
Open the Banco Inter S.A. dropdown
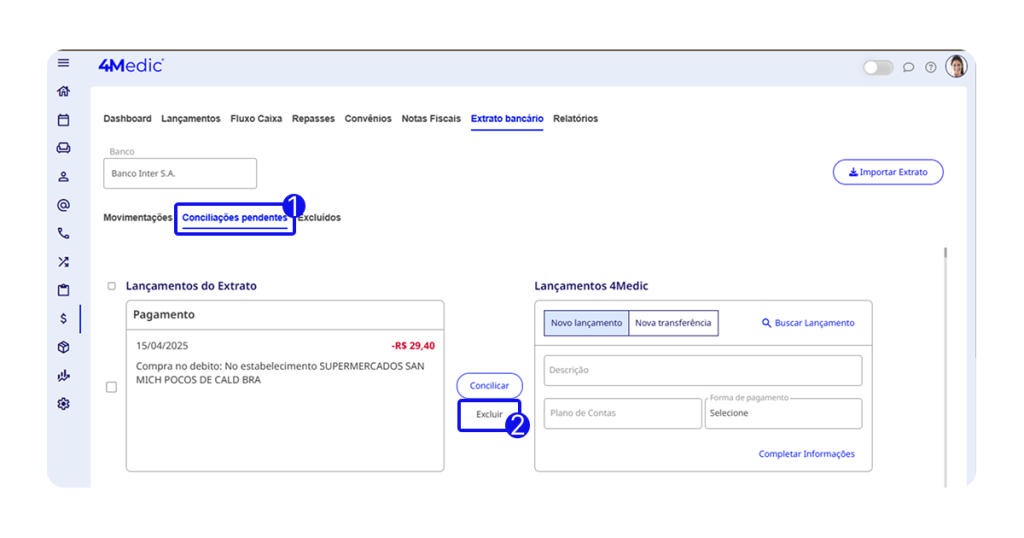point(180,173)
